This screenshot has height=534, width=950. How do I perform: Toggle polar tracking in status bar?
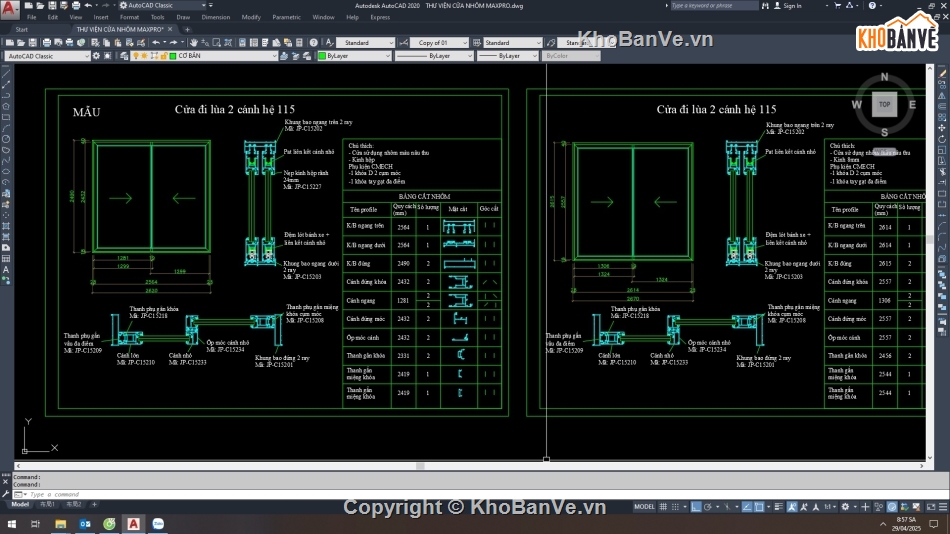coord(707,507)
